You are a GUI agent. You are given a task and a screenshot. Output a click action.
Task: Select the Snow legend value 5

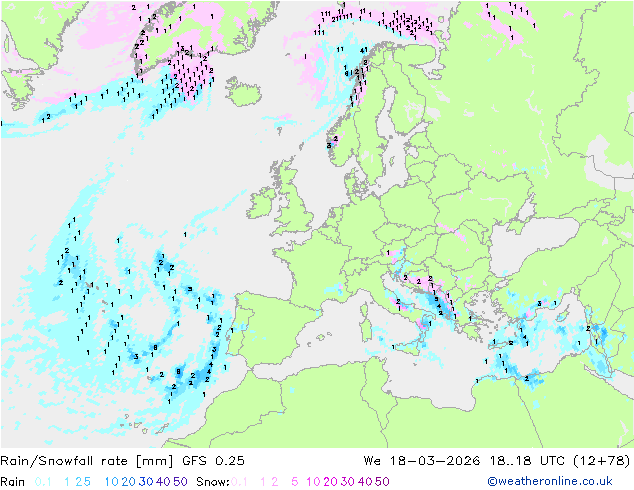point(295,482)
